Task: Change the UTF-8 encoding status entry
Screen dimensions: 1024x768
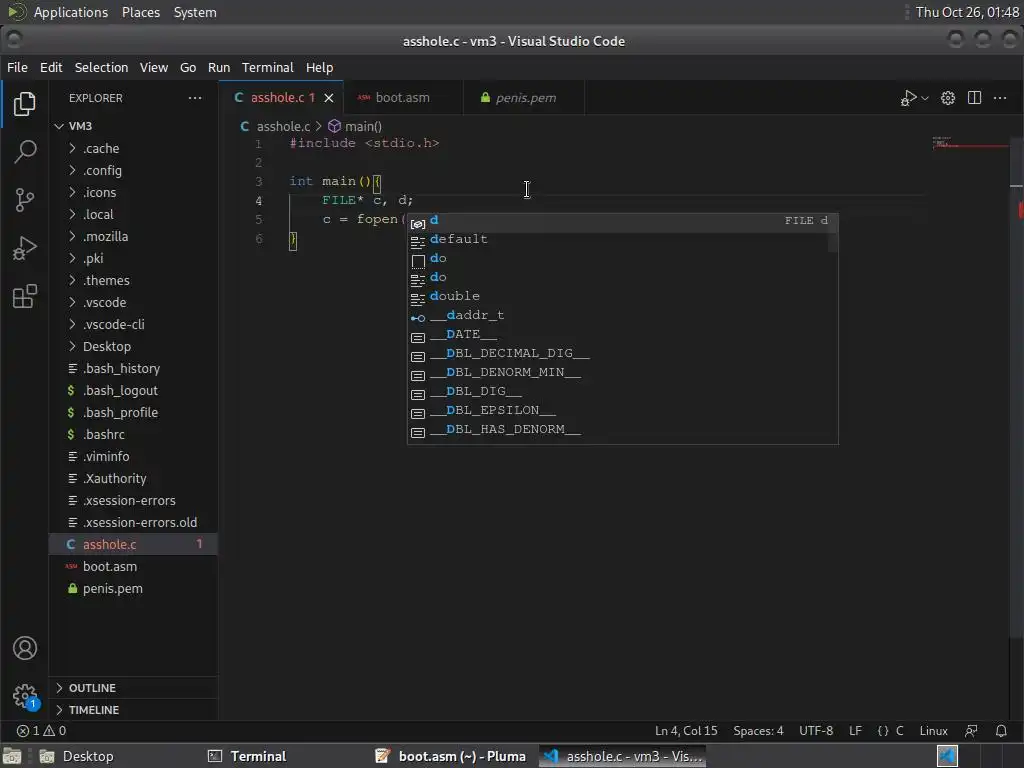Action: [816, 731]
